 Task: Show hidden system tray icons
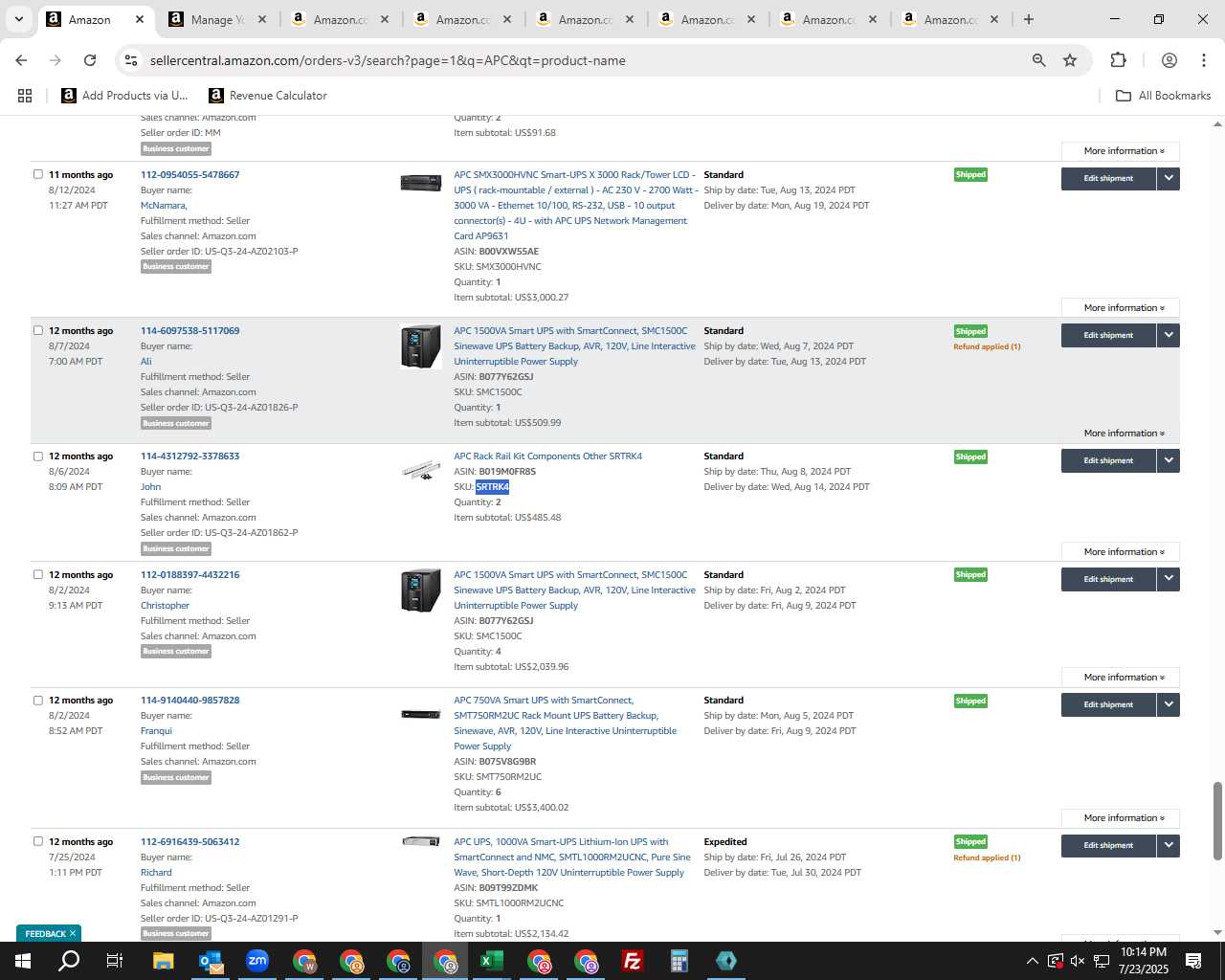click(1032, 961)
